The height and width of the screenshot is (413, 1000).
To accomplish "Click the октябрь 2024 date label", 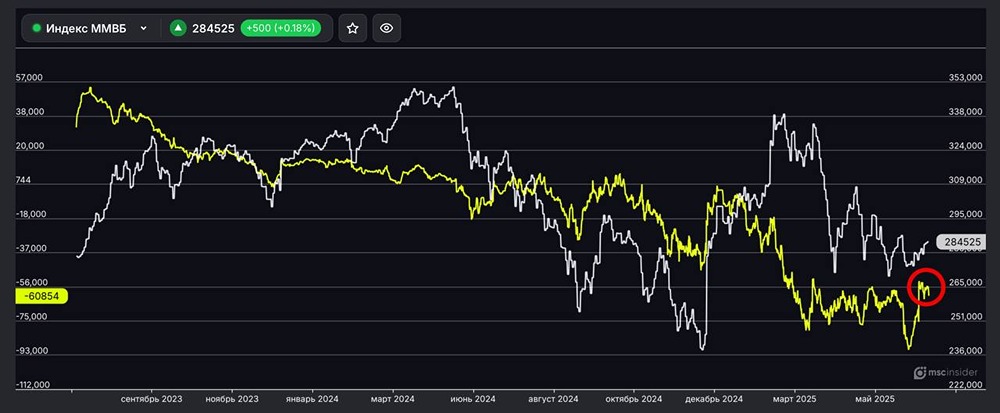I will [634, 399].
